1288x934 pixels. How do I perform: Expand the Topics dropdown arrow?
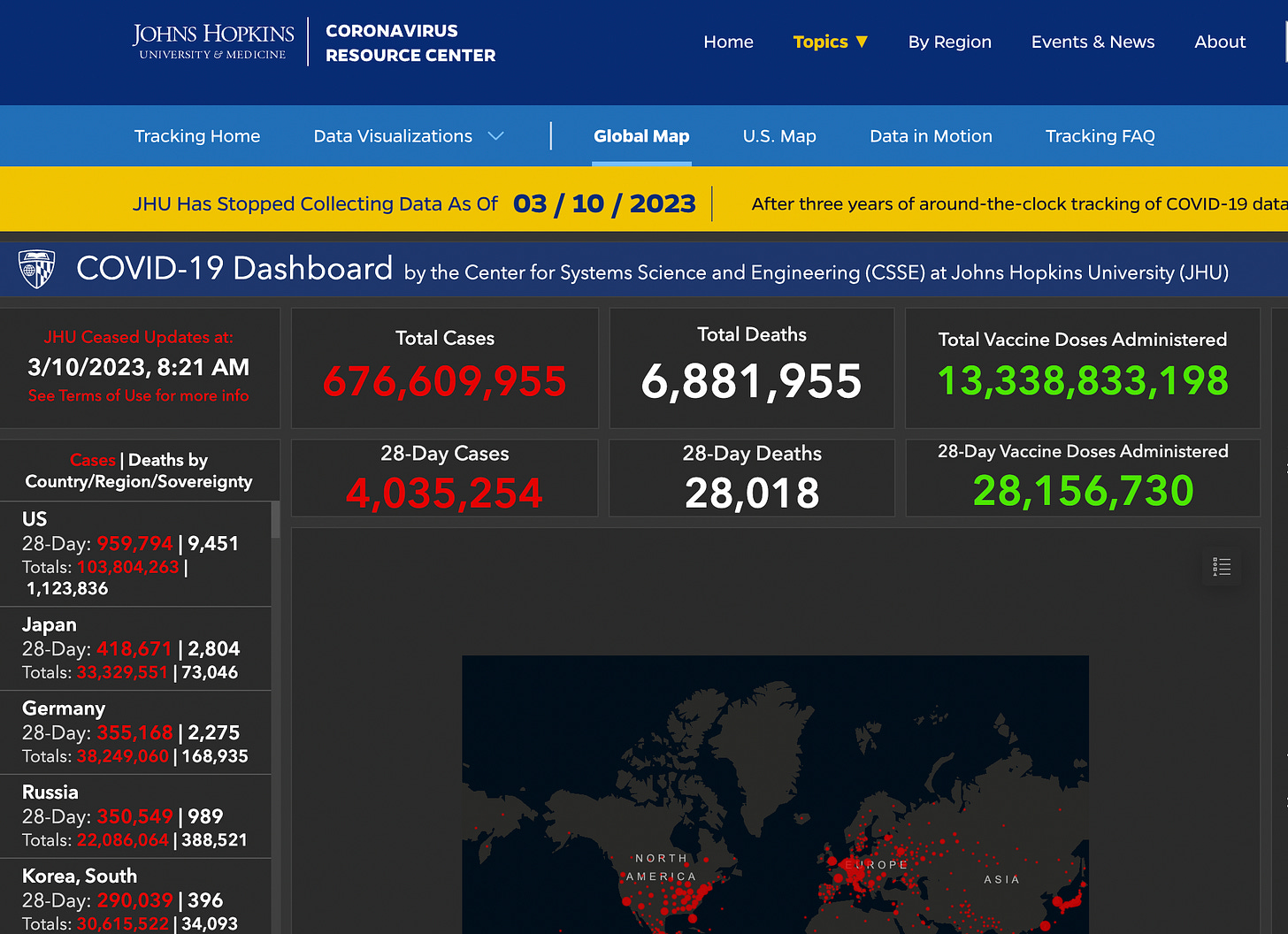point(862,42)
